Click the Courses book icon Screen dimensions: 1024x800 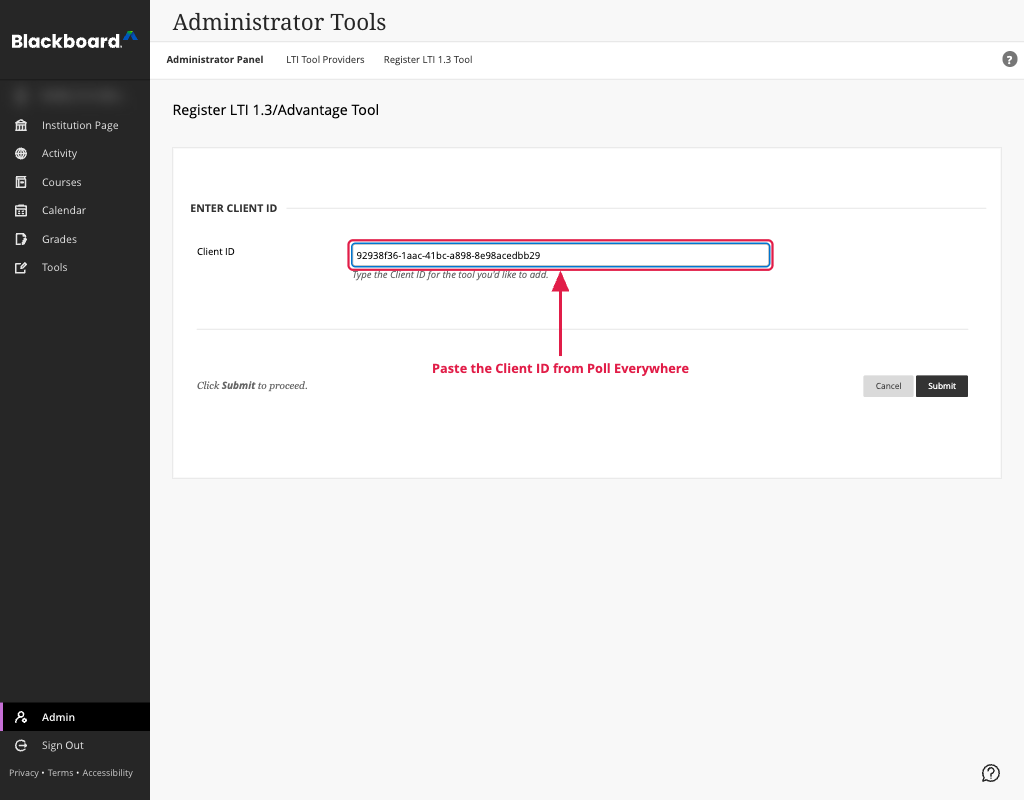21,182
